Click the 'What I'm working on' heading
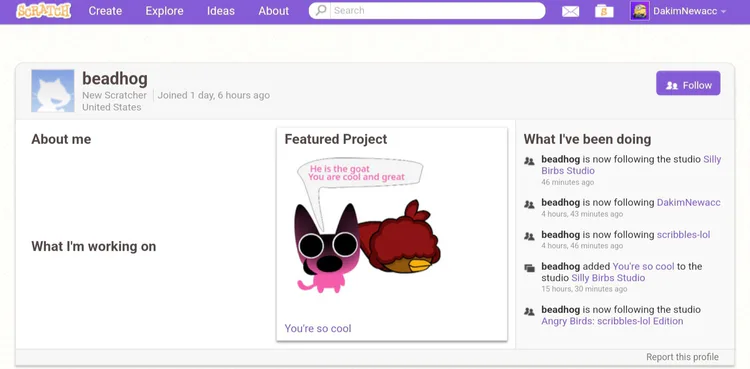750x369 pixels. [x=94, y=246]
